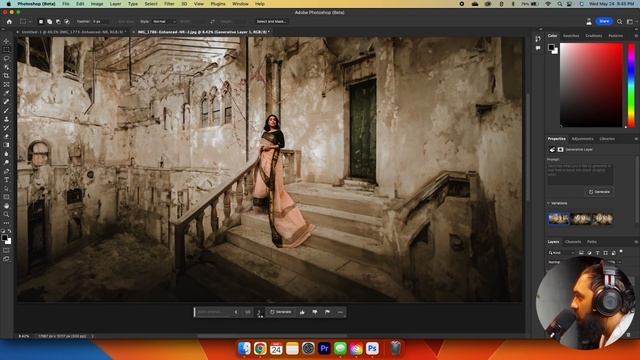Select the Brush tool
Image resolution: width=640 pixels, height=360 pixels.
pos(6,111)
